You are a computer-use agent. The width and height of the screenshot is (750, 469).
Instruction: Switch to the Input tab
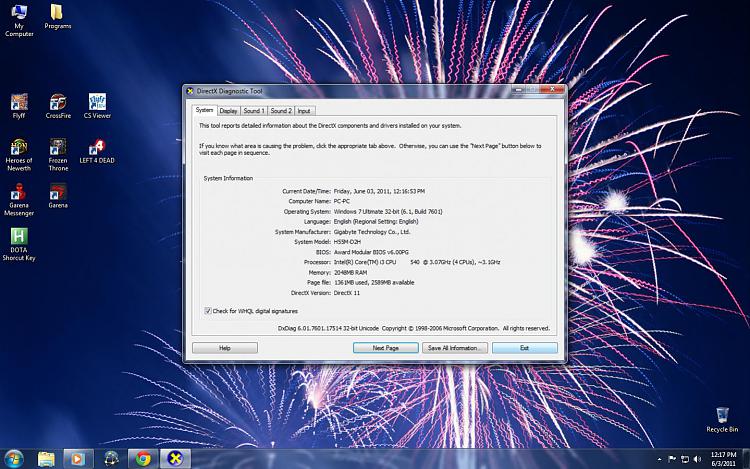(x=304, y=110)
